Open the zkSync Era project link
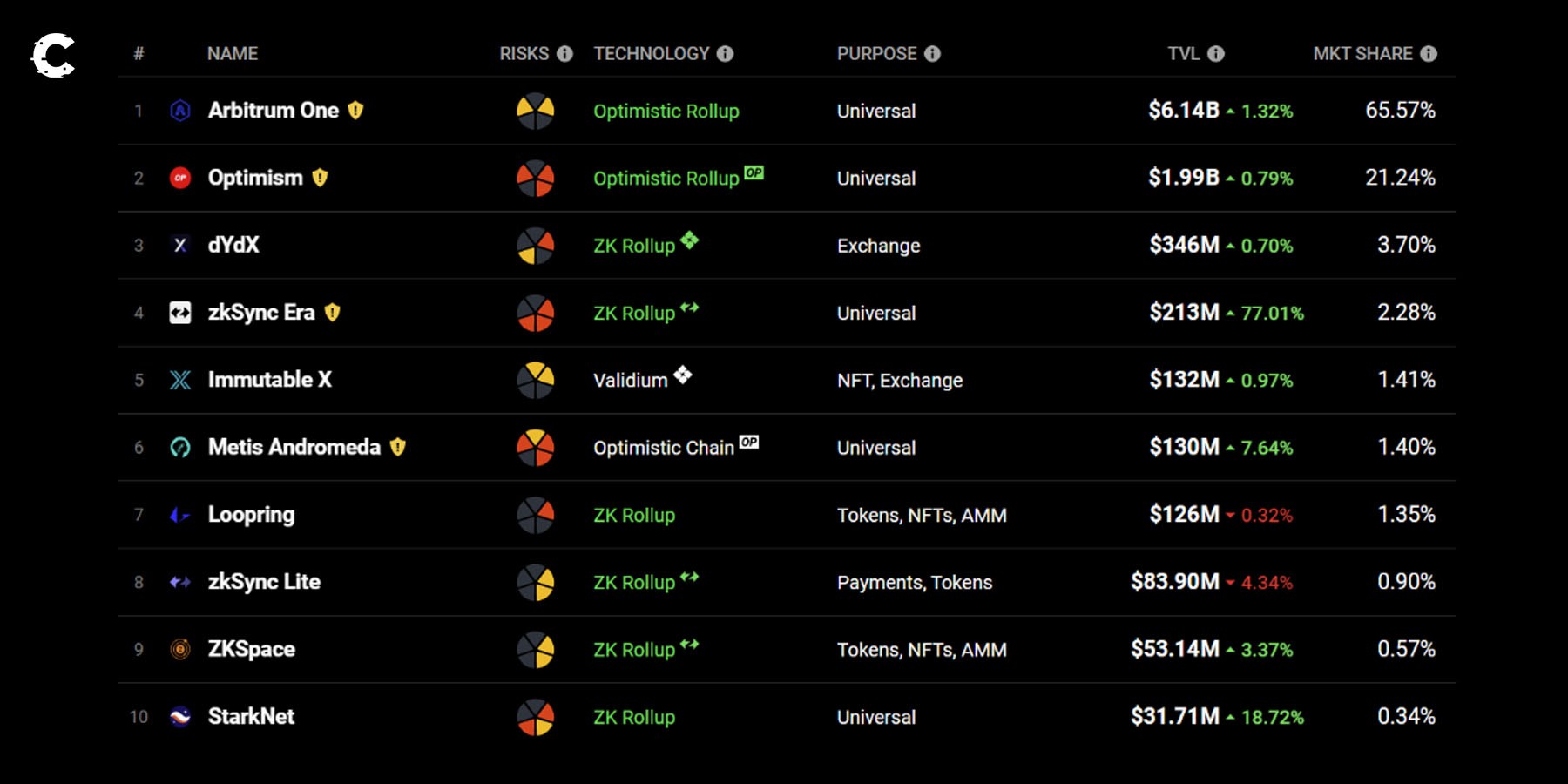The width and height of the screenshot is (1568, 784). [x=261, y=313]
